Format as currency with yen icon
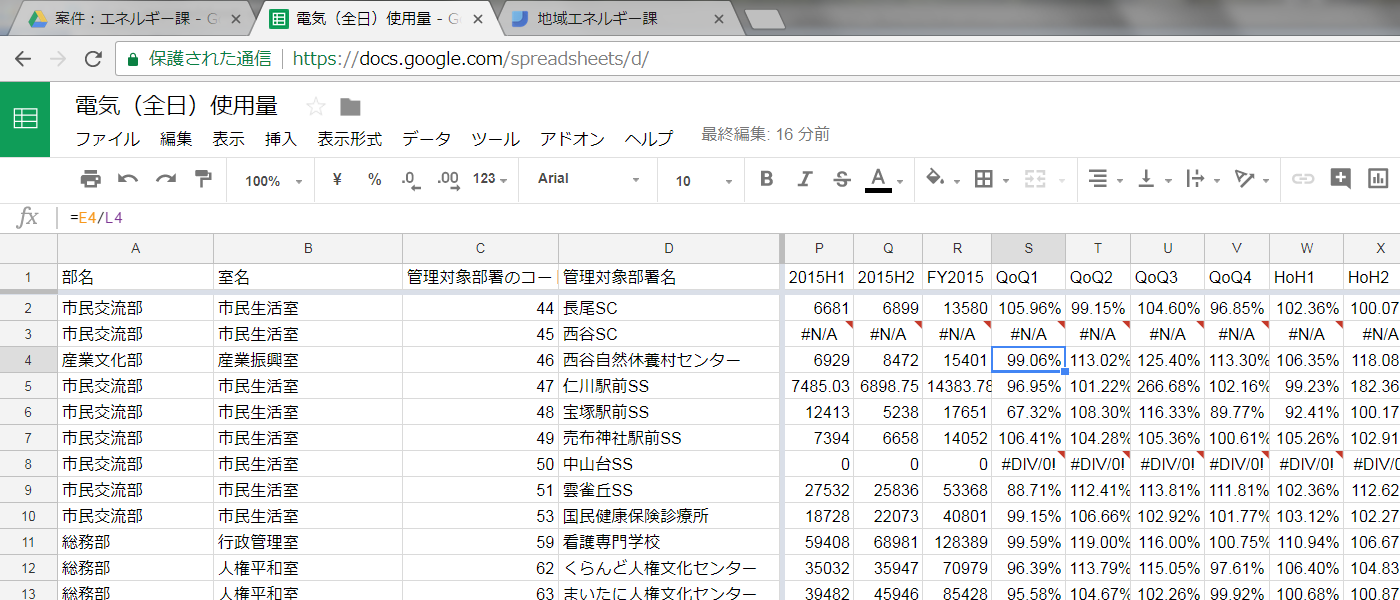 click(x=337, y=179)
